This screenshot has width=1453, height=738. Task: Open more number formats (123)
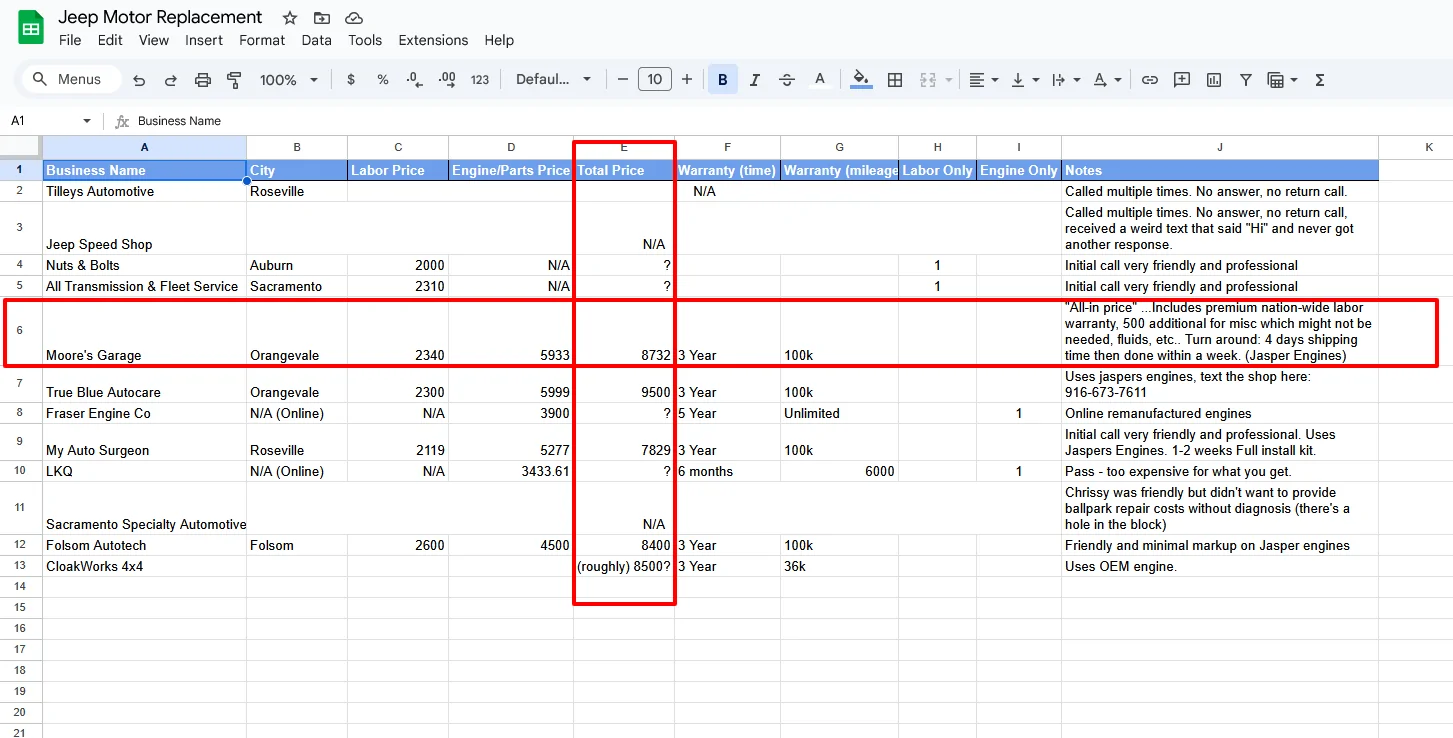tap(480, 80)
